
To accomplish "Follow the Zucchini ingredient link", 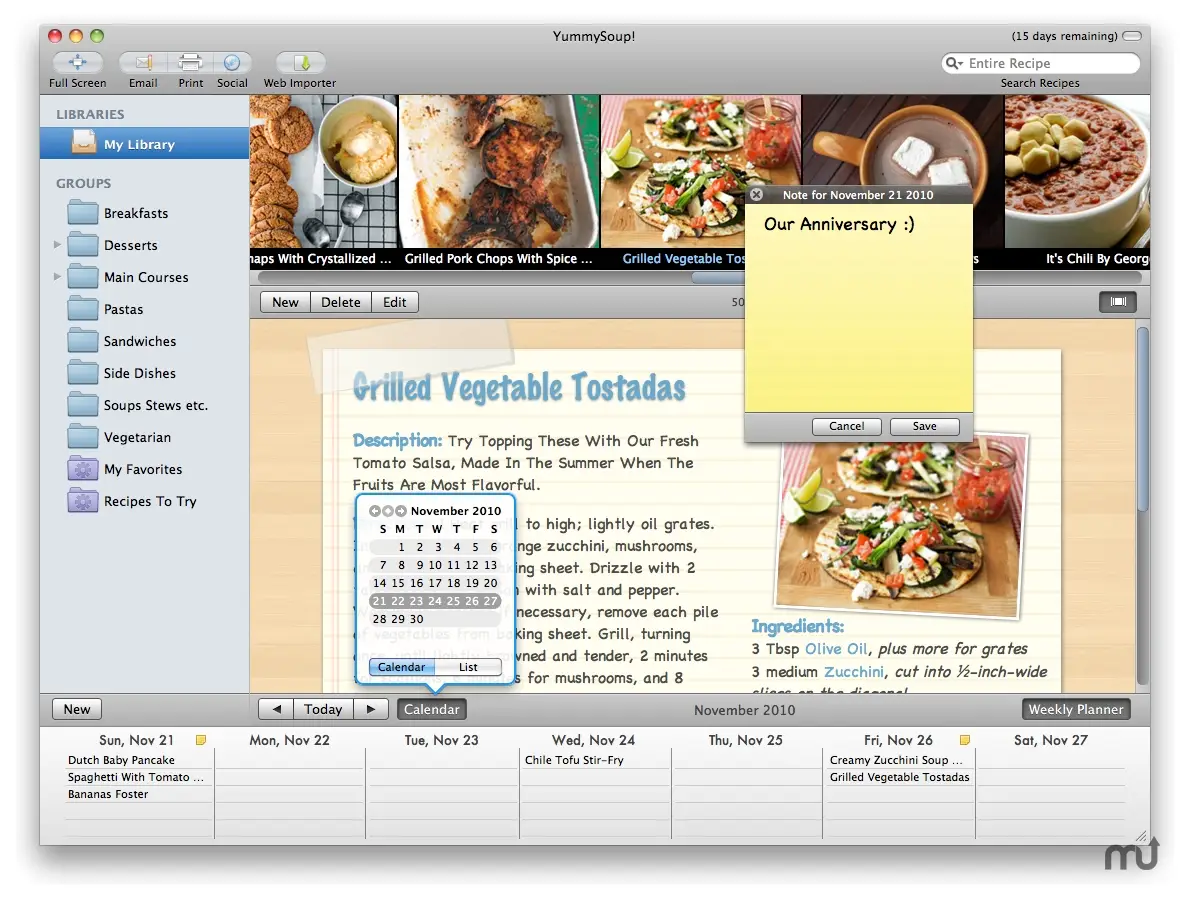I will [x=854, y=672].
